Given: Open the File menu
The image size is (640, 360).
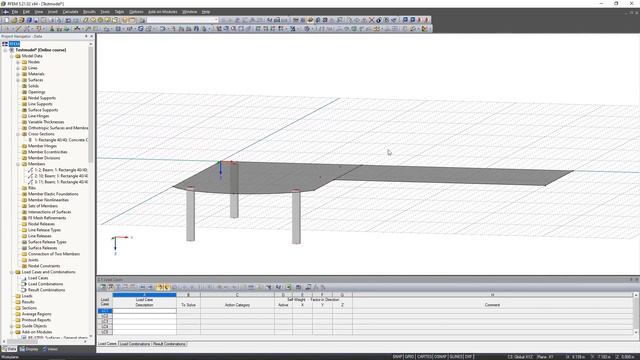Looking at the screenshot, I should pyautogui.click(x=15, y=12).
